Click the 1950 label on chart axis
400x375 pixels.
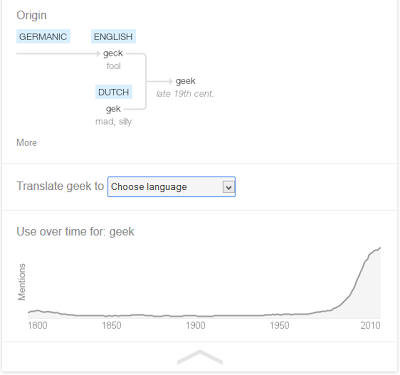click(279, 325)
